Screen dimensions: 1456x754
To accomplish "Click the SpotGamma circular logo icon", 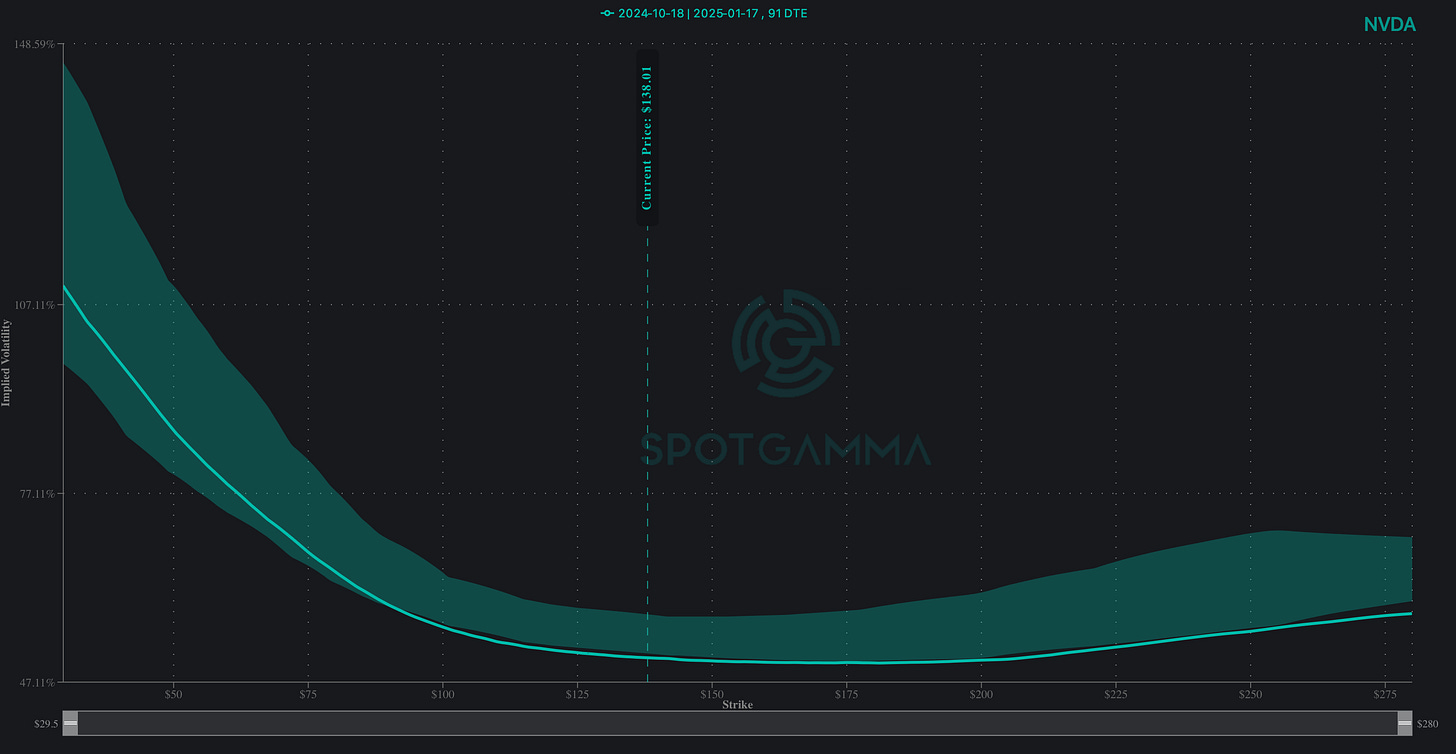I will tap(786, 344).
